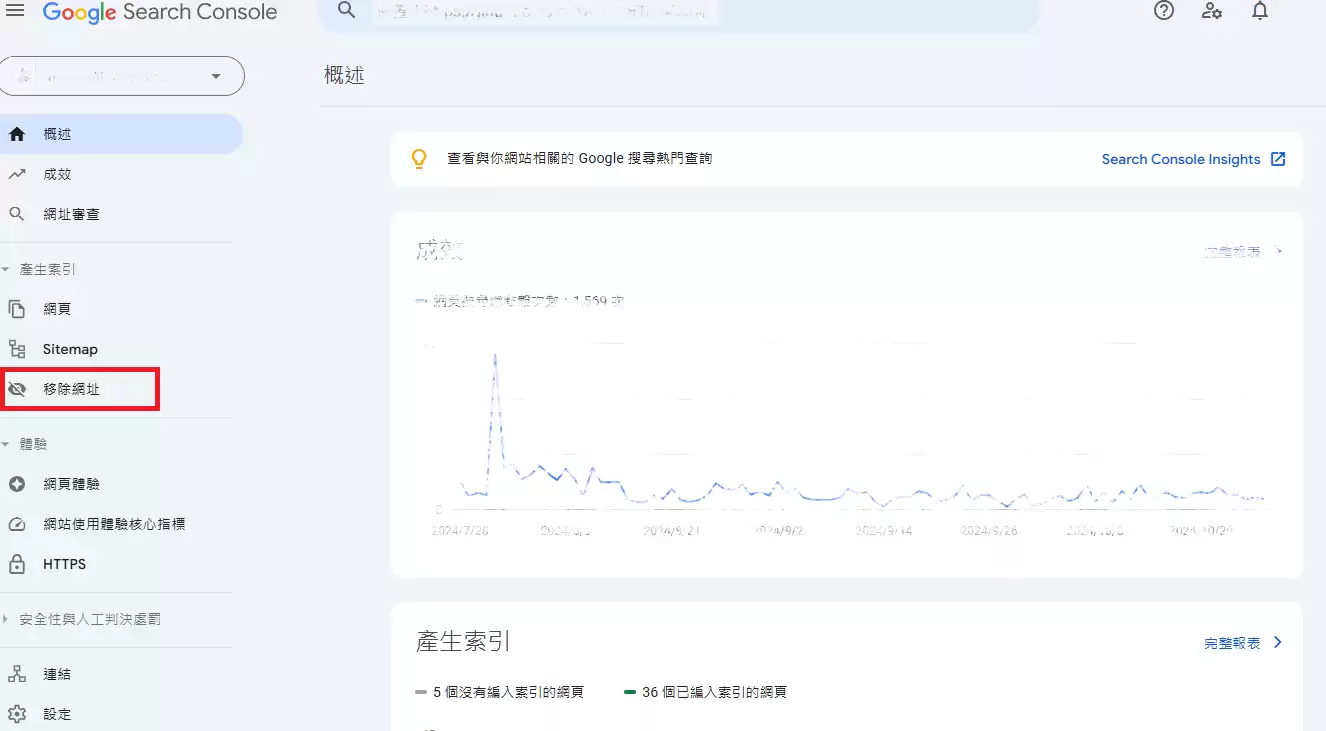Click the 概述 page title
This screenshot has height=731, width=1326.
click(x=344, y=75)
